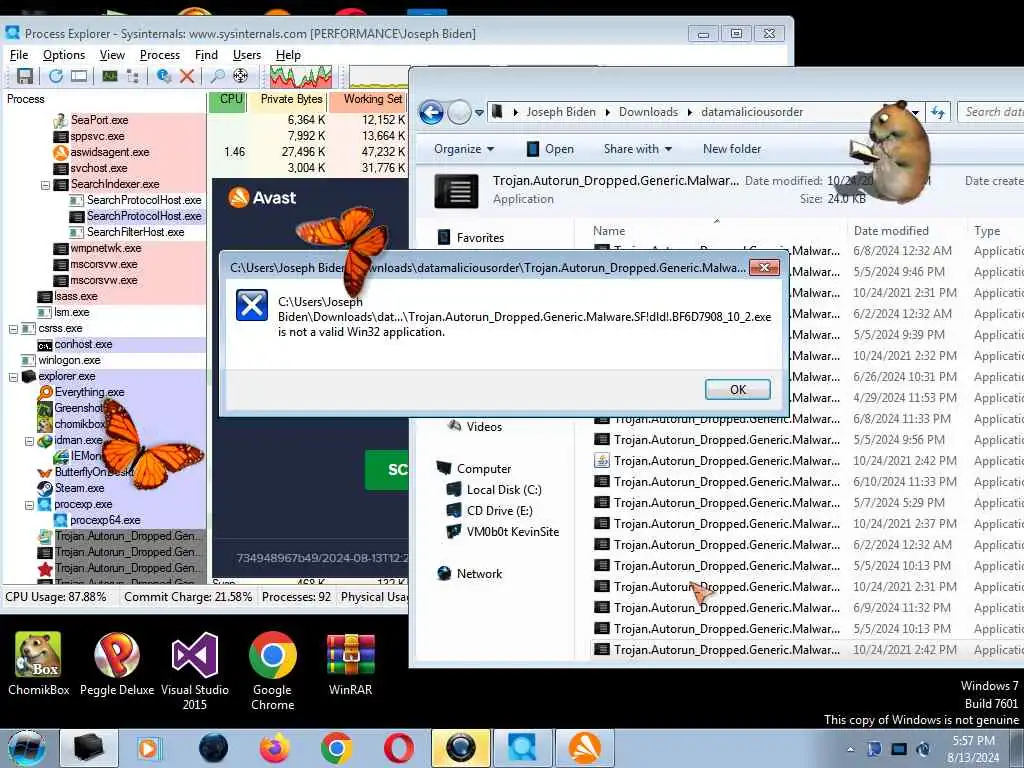The height and width of the screenshot is (768, 1024).
Task: Click Chrome icon in the taskbar
Action: pyautogui.click(x=336, y=748)
